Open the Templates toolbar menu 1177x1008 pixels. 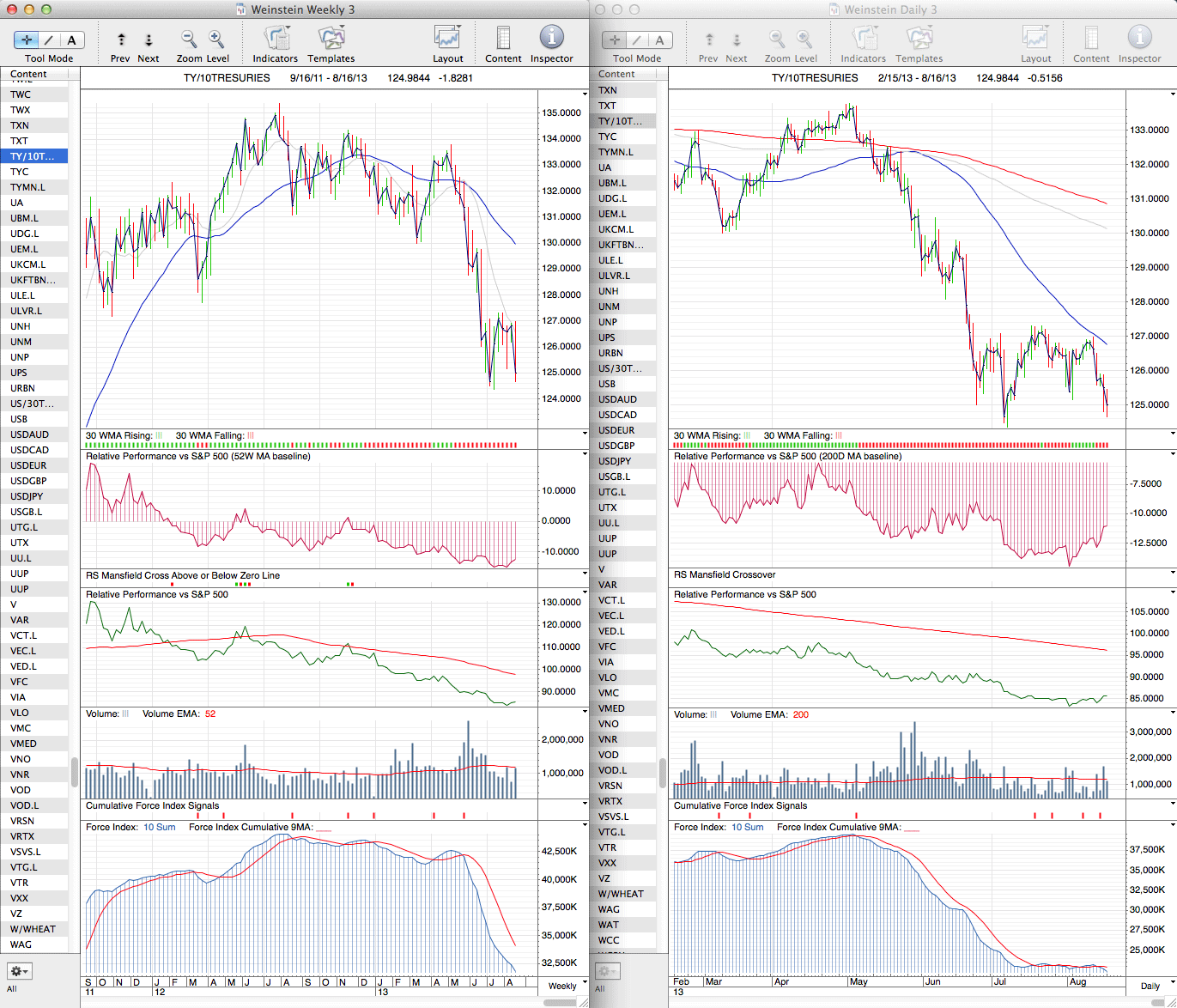point(331,39)
